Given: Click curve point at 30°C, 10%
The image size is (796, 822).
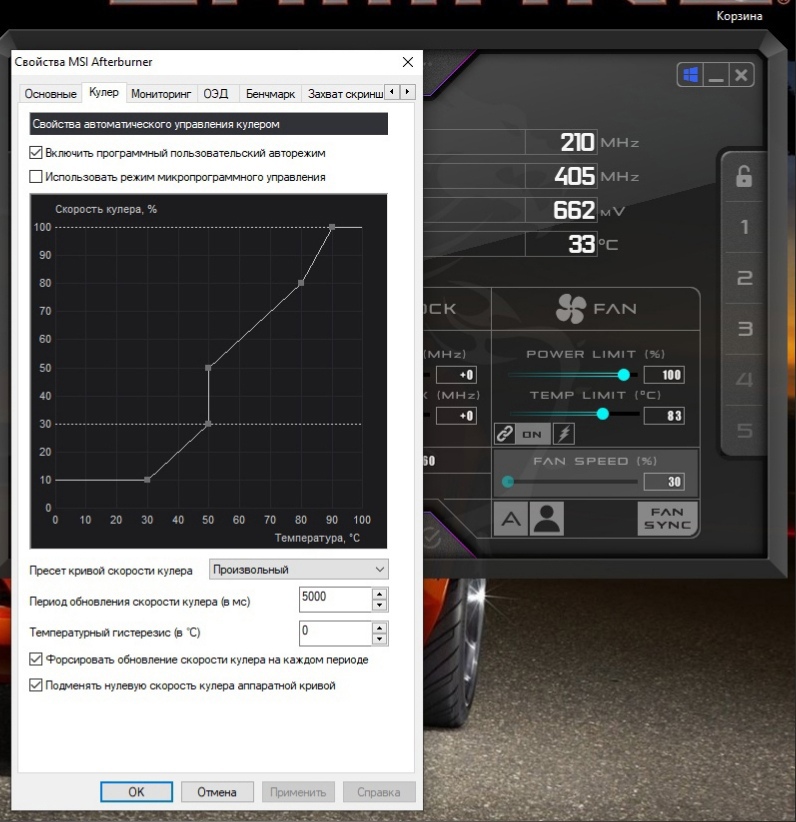Looking at the screenshot, I should 147,480.
